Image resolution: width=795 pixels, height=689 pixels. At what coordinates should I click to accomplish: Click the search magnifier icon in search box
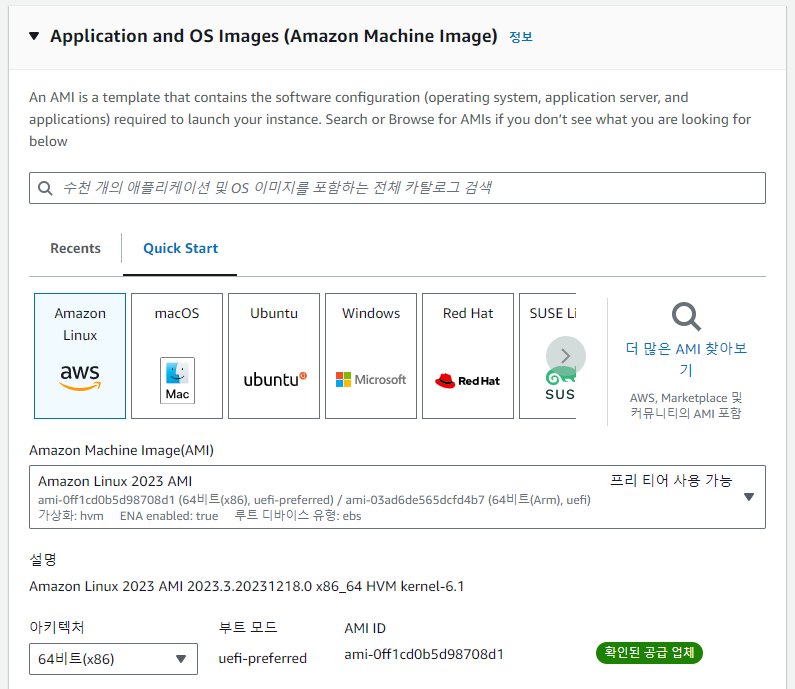(x=45, y=188)
